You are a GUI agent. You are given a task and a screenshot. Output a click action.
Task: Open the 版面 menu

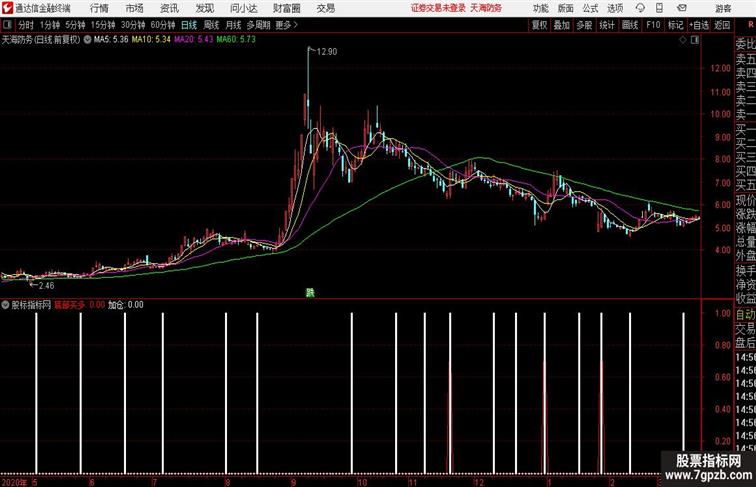click(x=566, y=8)
